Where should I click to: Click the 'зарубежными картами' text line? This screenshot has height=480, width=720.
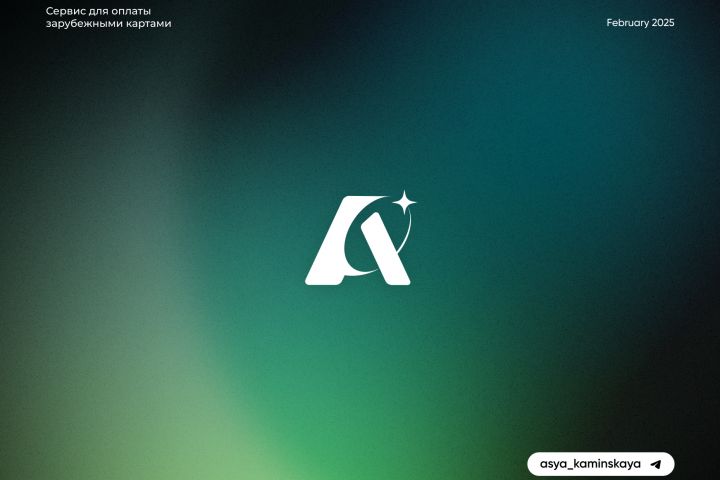(108, 23)
